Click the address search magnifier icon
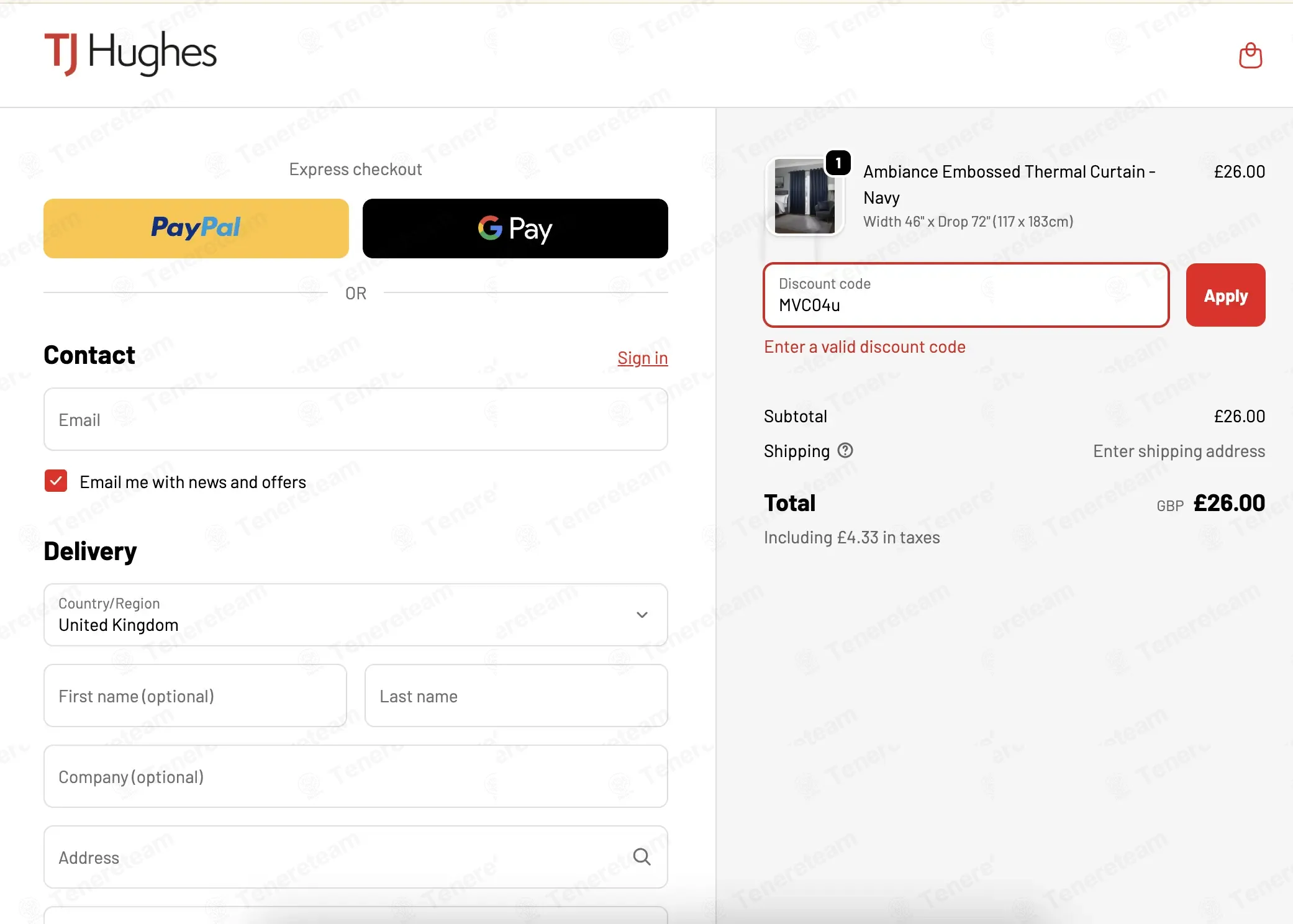This screenshot has width=1293, height=924. (x=642, y=857)
